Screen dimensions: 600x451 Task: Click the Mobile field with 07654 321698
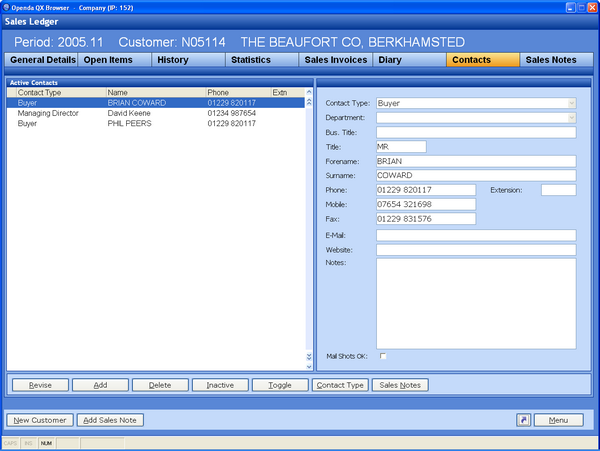pos(426,204)
